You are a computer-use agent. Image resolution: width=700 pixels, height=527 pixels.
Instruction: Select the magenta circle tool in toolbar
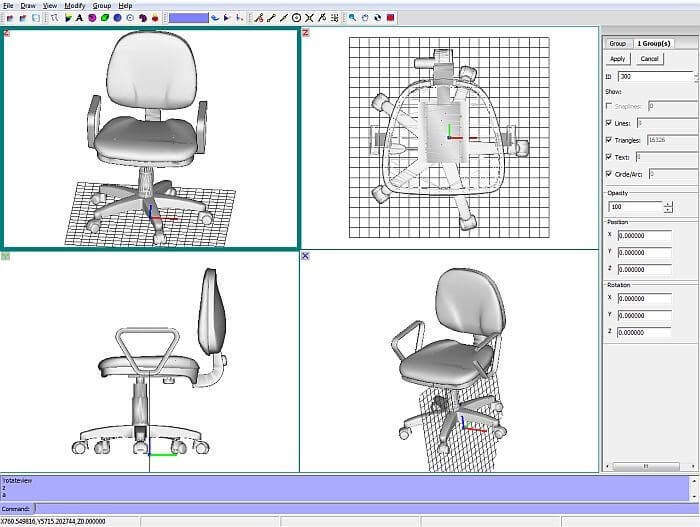pos(92,18)
